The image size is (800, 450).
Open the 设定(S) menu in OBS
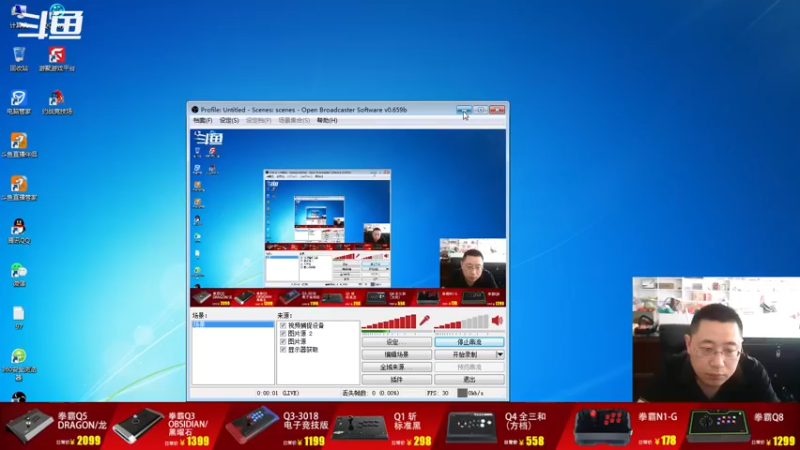tap(229, 120)
